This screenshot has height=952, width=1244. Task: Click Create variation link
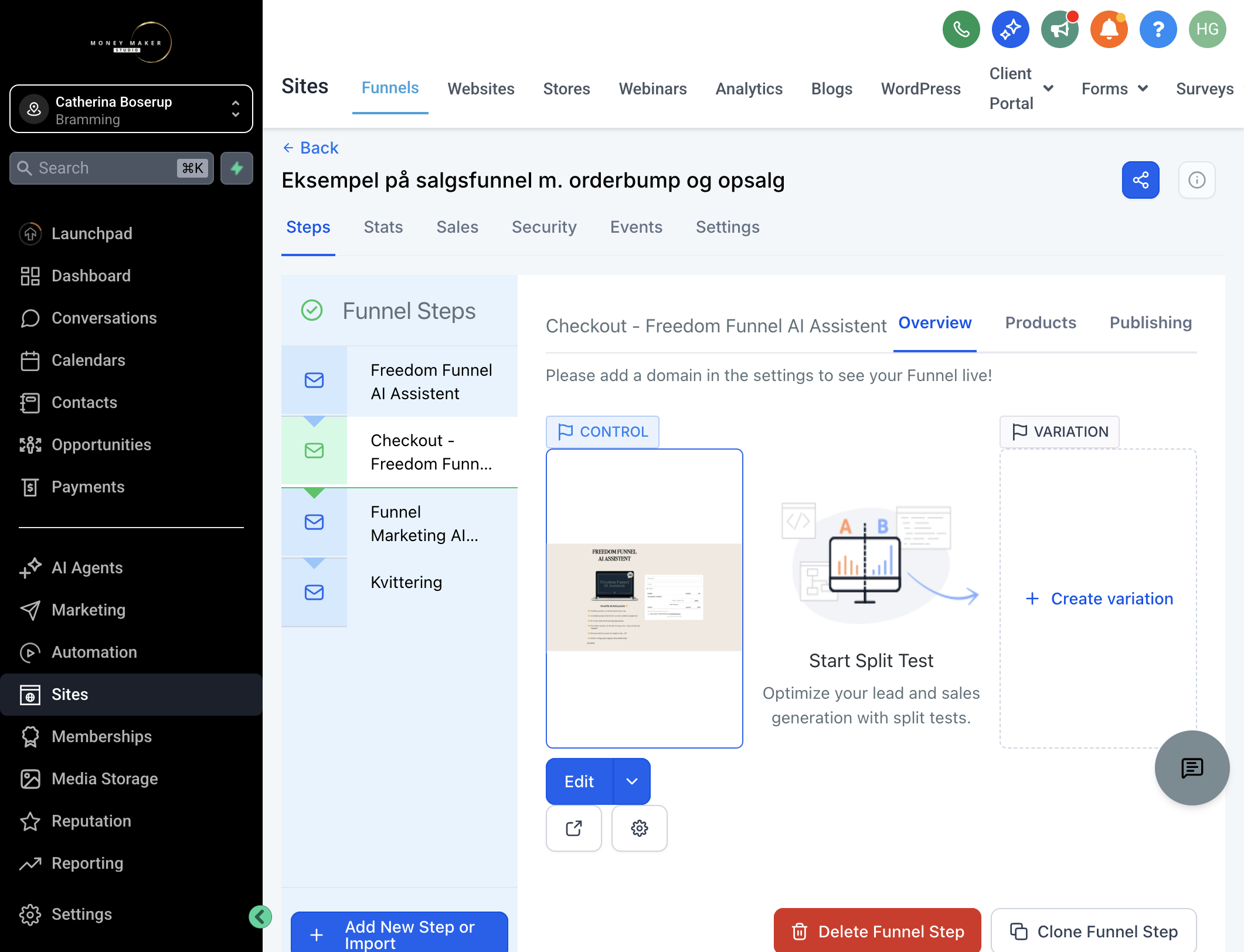point(1099,599)
